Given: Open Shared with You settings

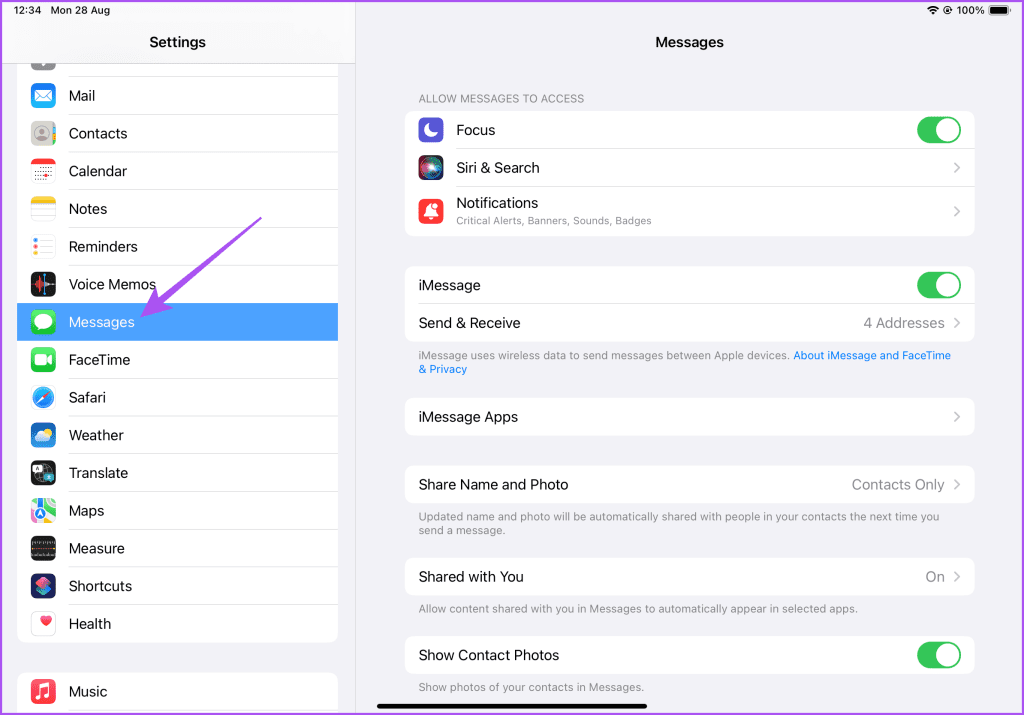Looking at the screenshot, I should [690, 576].
